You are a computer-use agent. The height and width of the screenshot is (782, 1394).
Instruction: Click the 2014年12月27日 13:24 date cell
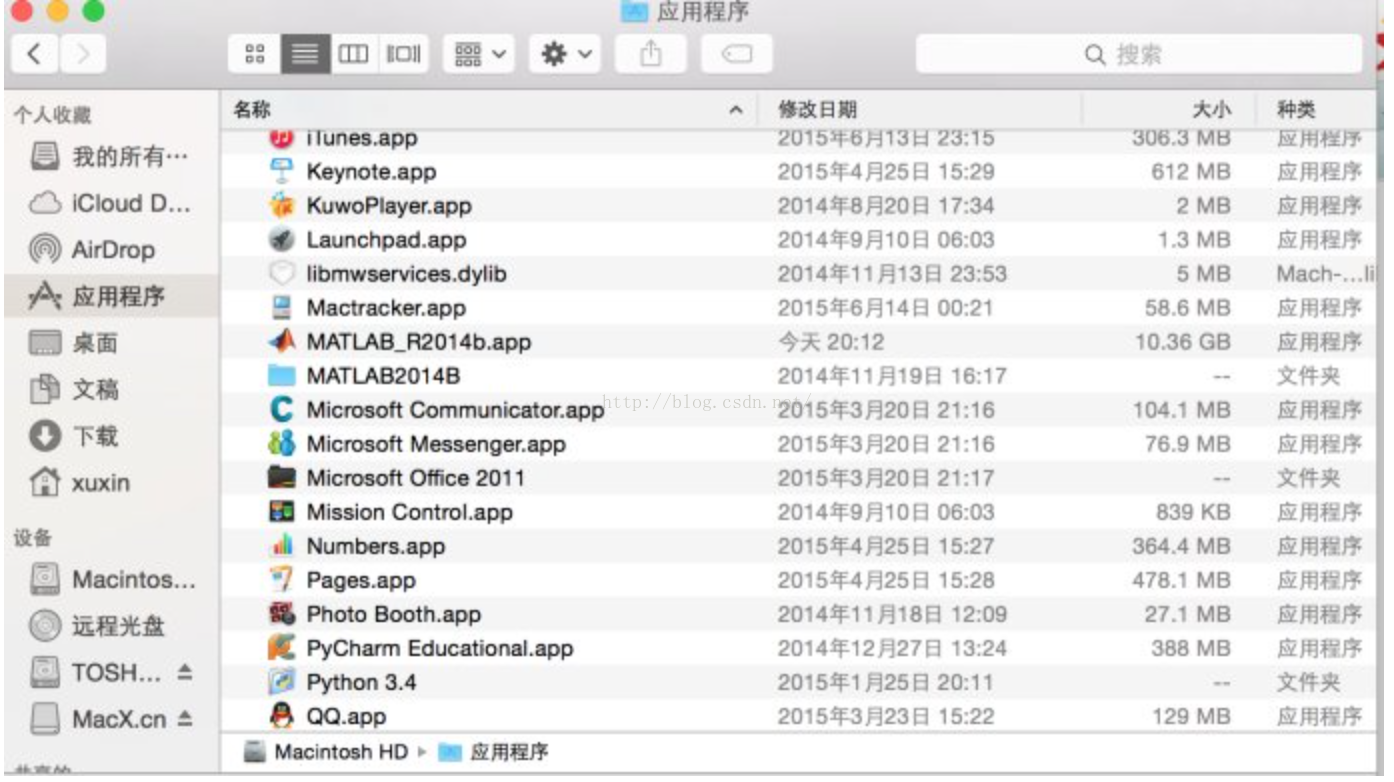892,648
